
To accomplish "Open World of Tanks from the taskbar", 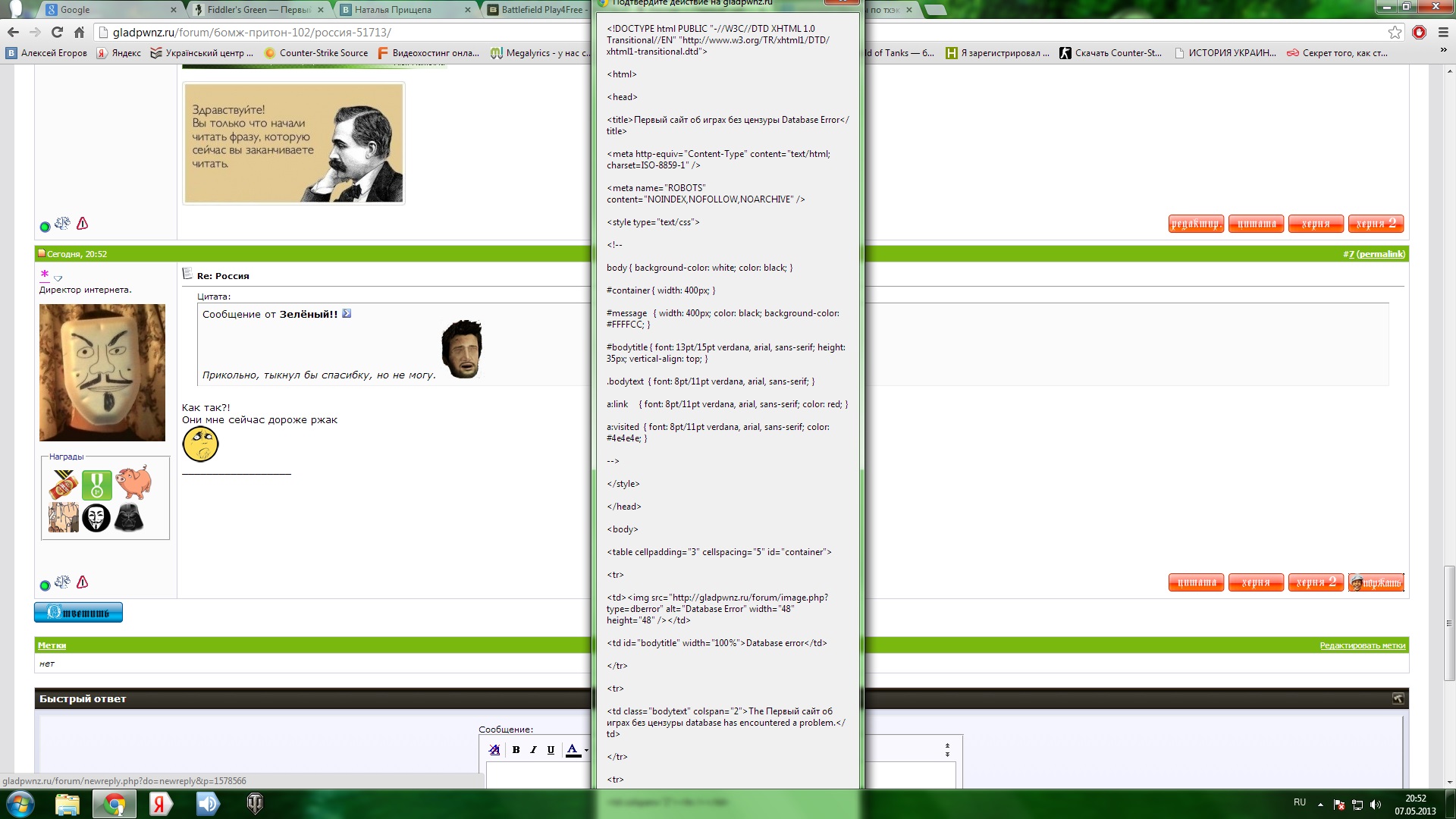I will 255,803.
